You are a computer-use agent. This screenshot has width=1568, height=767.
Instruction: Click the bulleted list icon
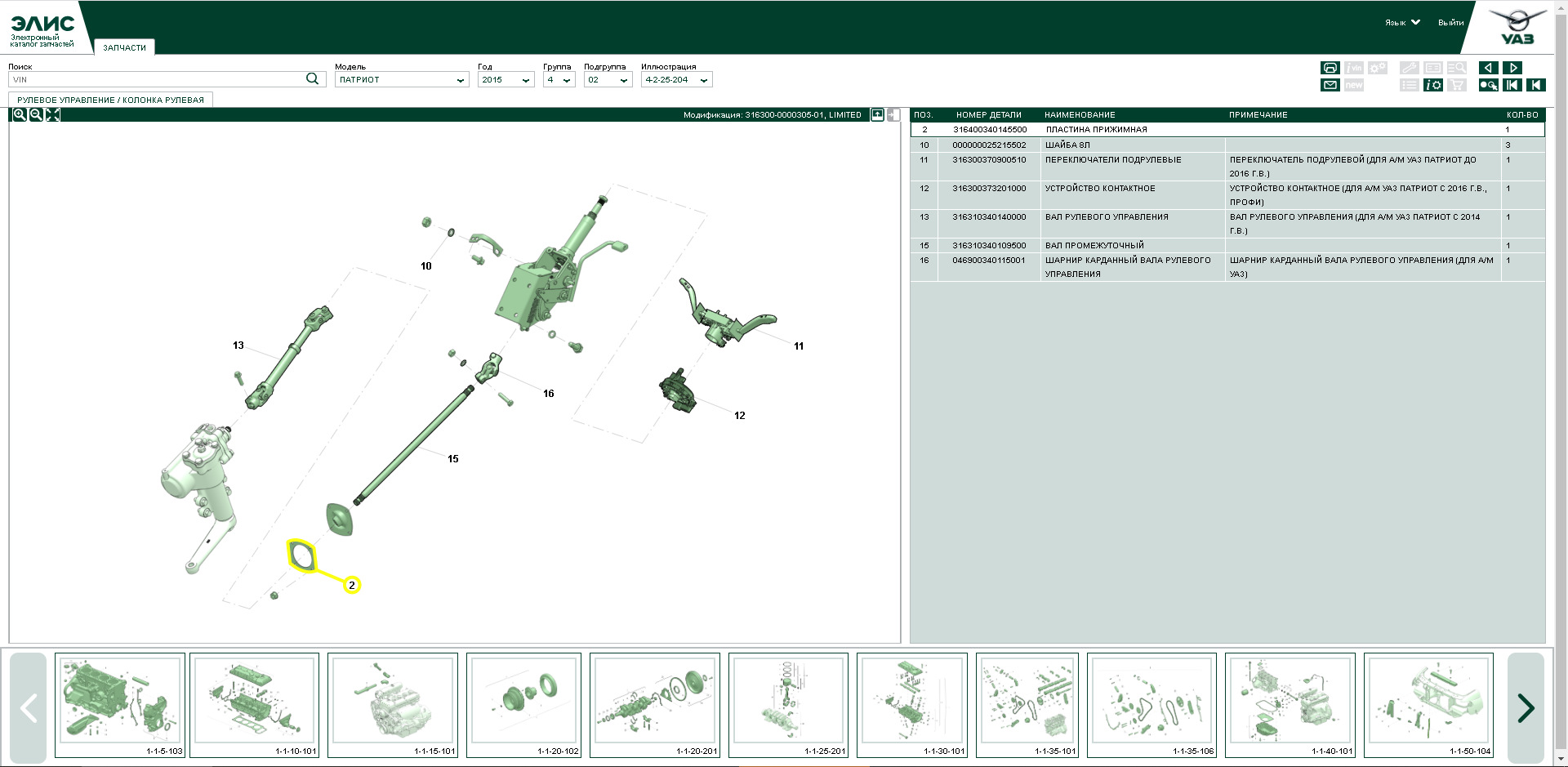tap(1409, 85)
